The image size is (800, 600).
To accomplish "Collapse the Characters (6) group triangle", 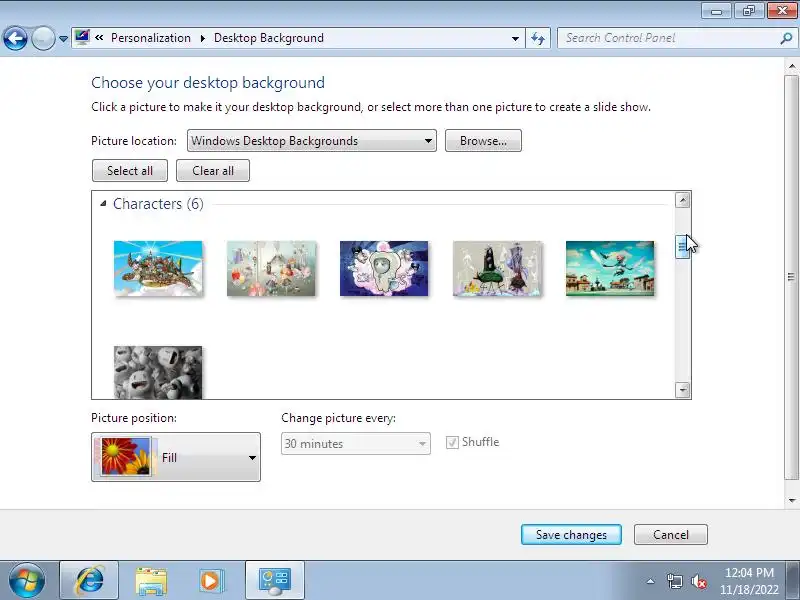I will 103,204.
